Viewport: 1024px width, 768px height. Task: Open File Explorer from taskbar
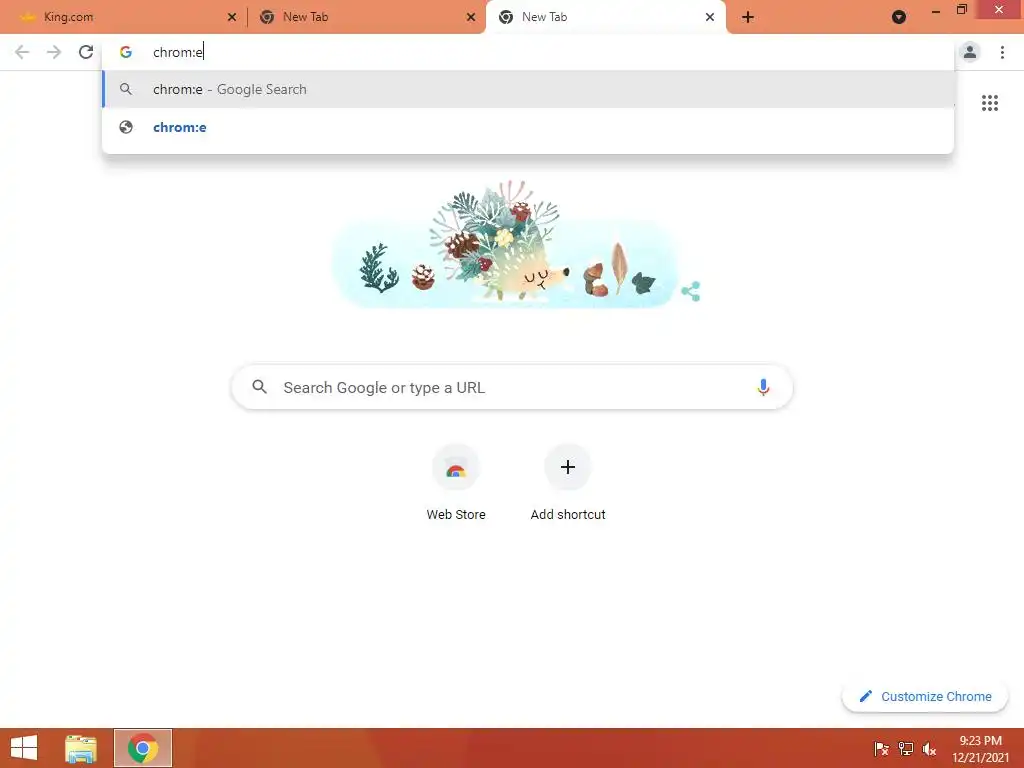point(81,748)
